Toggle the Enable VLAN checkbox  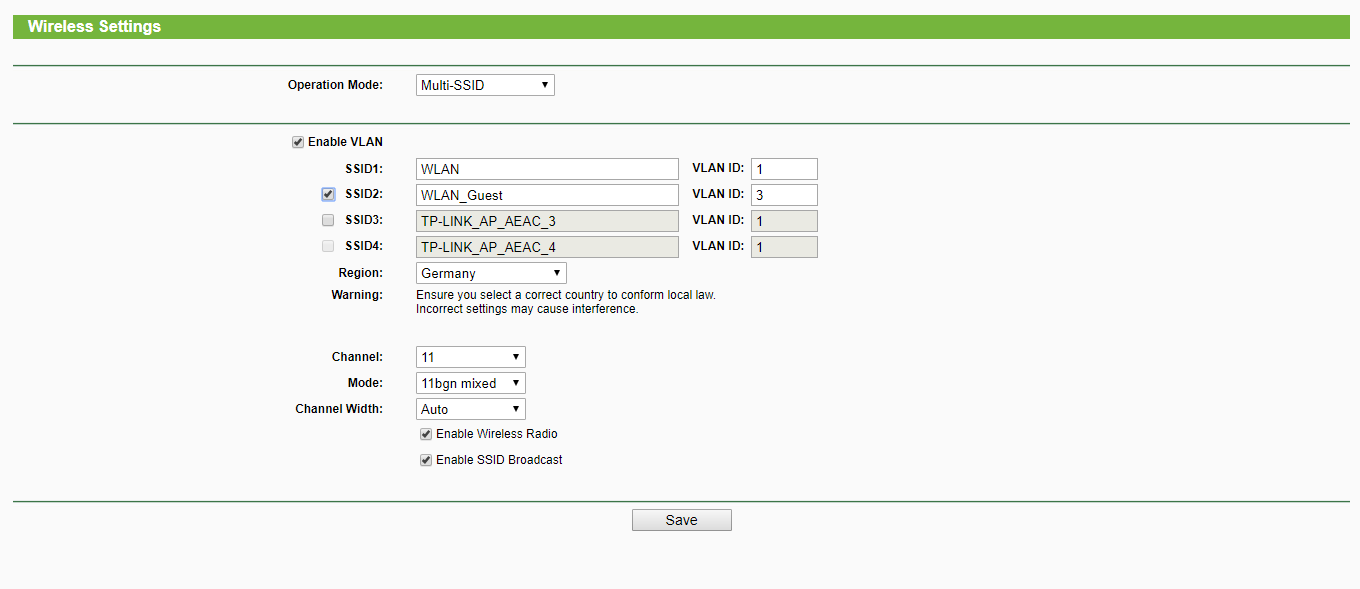(x=298, y=142)
